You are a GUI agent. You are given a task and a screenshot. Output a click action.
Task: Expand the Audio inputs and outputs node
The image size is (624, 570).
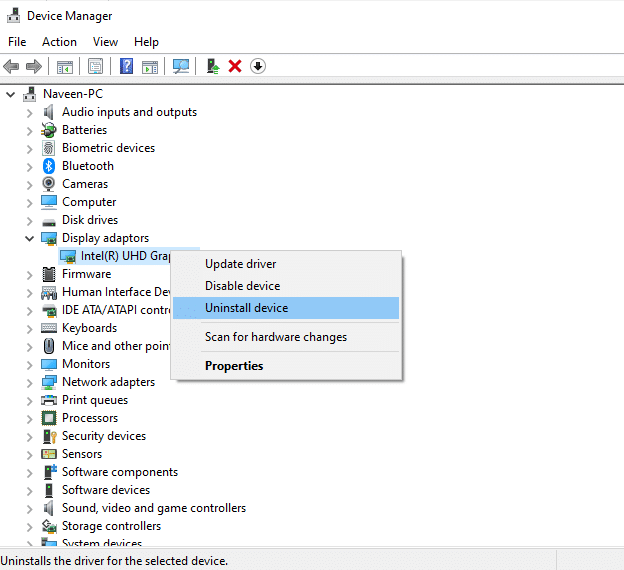30,112
